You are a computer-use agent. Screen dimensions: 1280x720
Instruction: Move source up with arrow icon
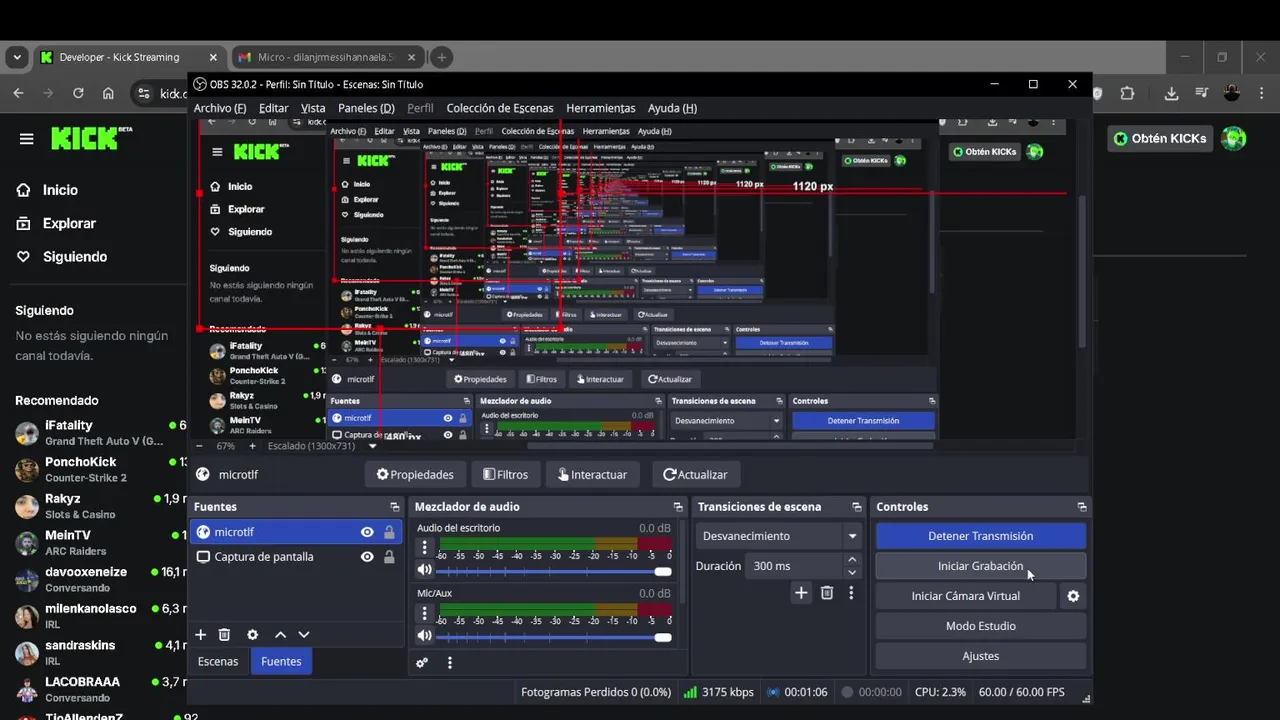point(280,635)
